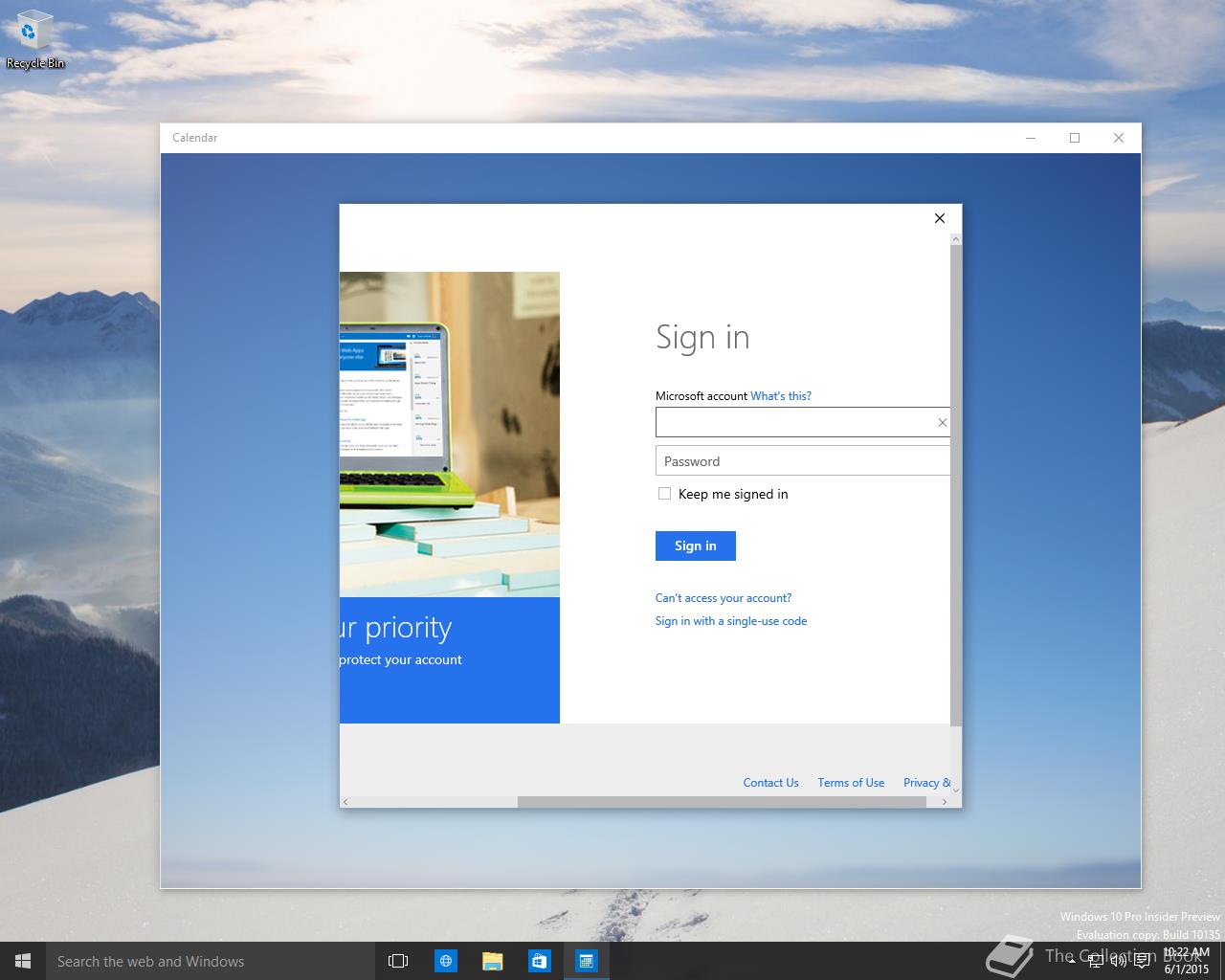Open the Terms of Use link
Screen dimensions: 1225x980
[x=851, y=783]
